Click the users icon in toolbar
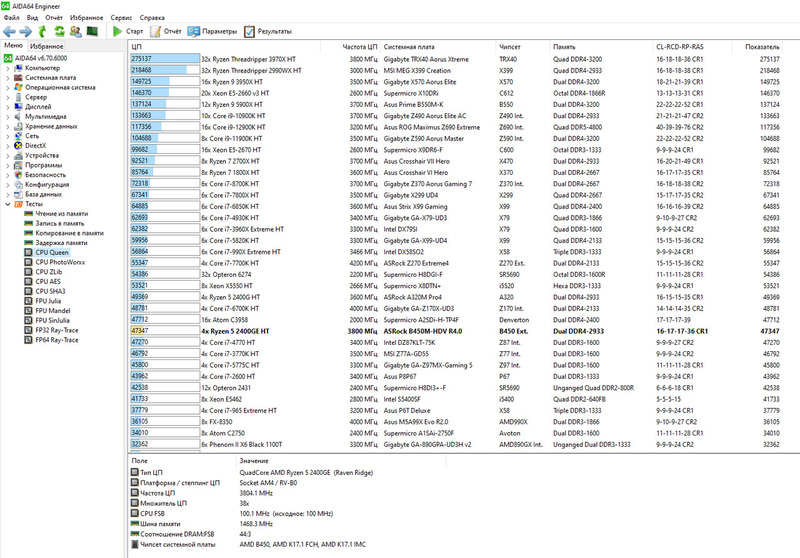This screenshot has width=800, height=558. pyautogui.click(x=76, y=32)
